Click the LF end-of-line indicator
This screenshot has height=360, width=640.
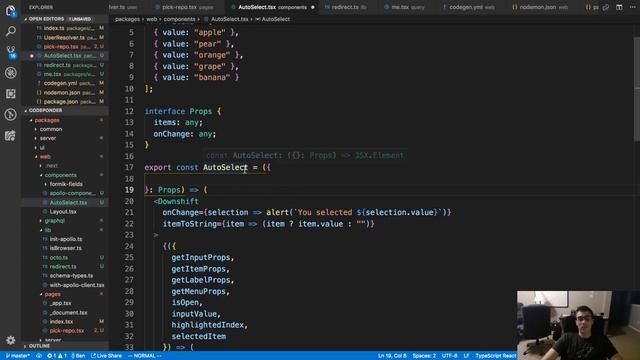click(466, 356)
